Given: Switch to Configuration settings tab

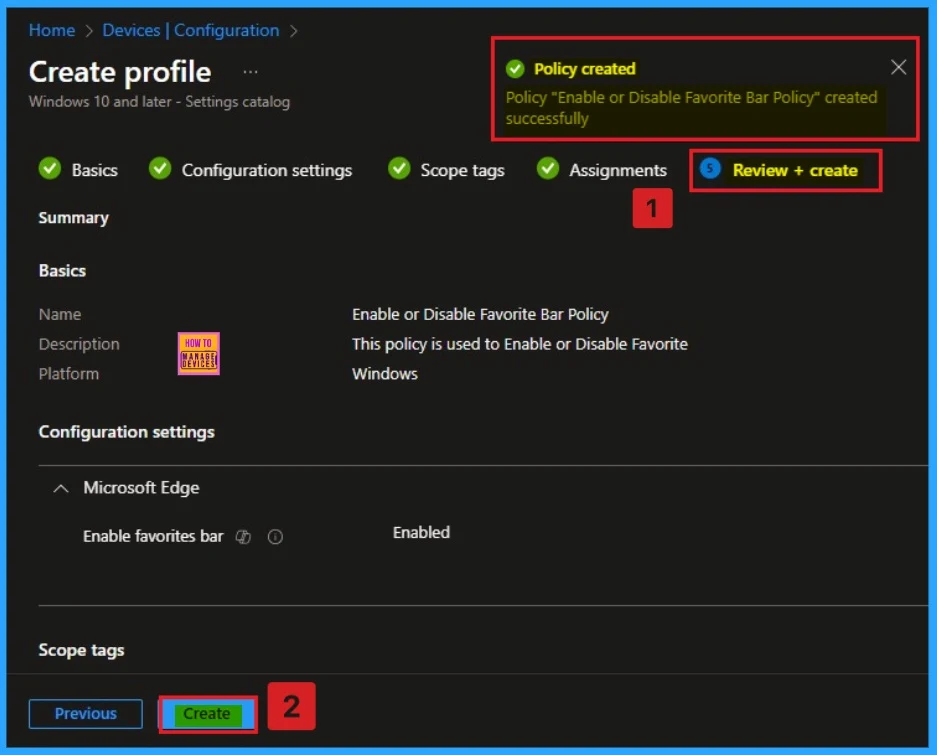Looking at the screenshot, I should pyautogui.click(x=267, y=170).
